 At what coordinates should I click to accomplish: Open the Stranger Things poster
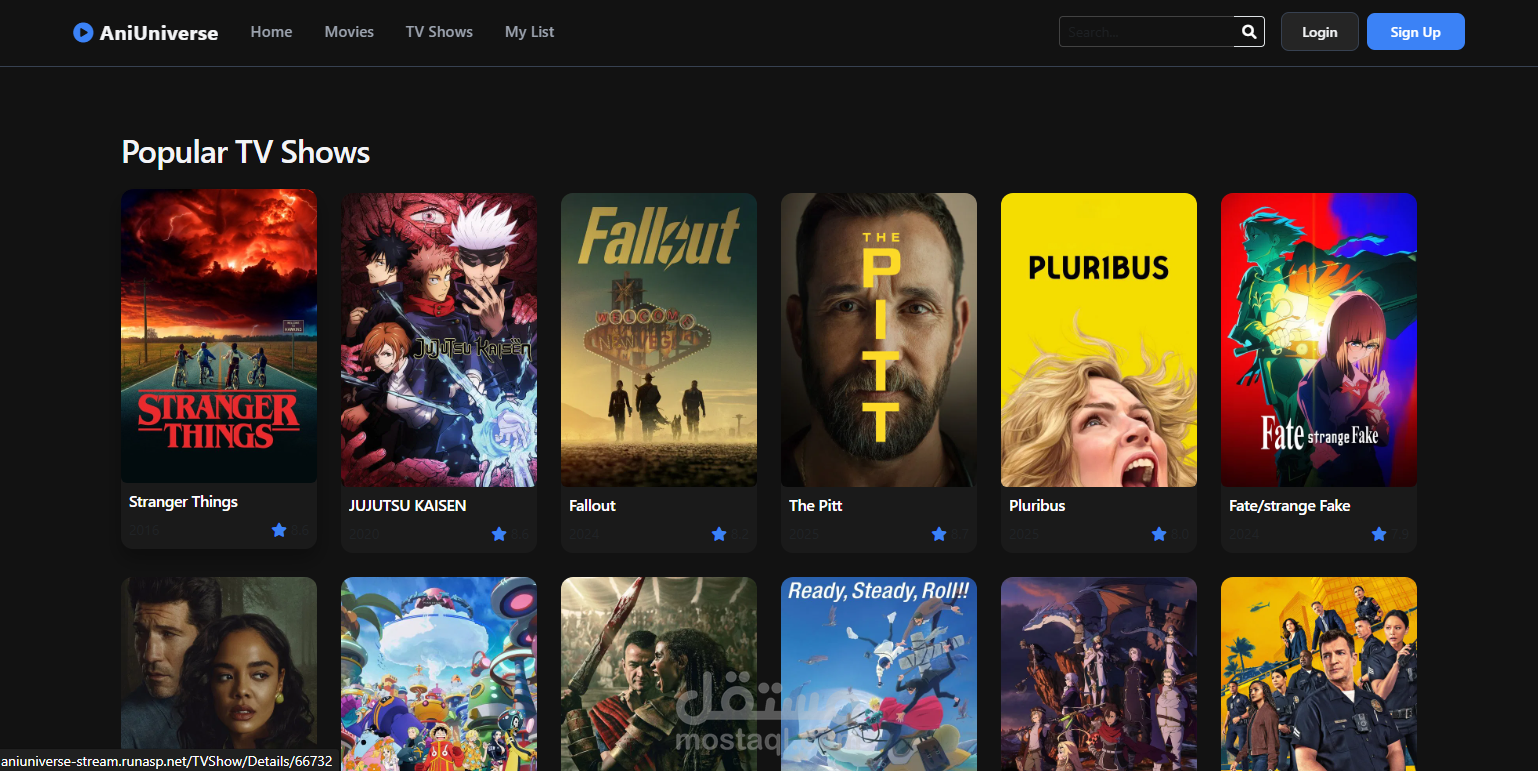pyautogui.click(x=219, y=336)
